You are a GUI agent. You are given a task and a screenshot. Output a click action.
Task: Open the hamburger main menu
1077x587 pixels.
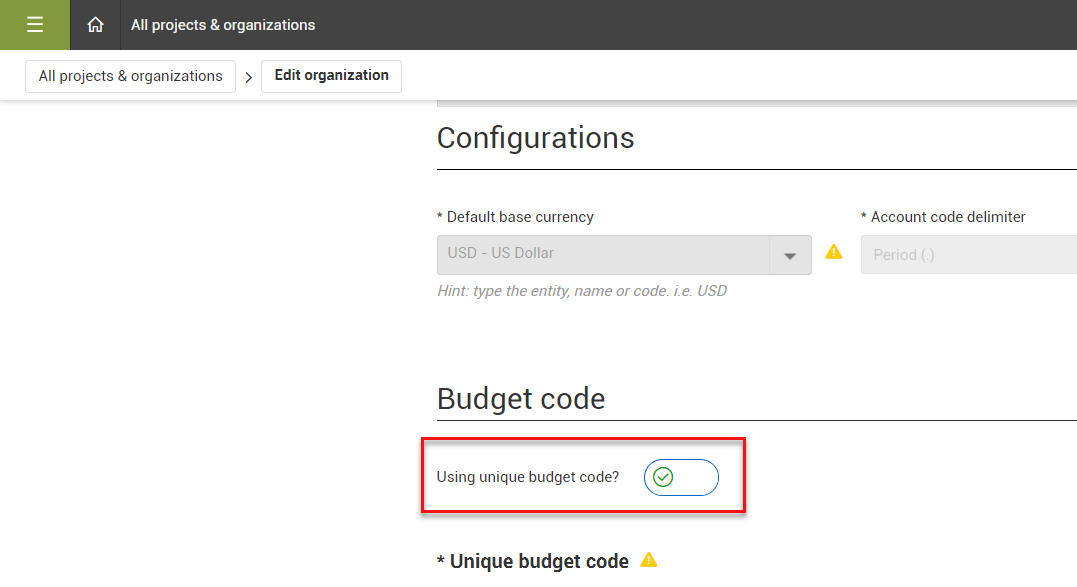point(35,25)
